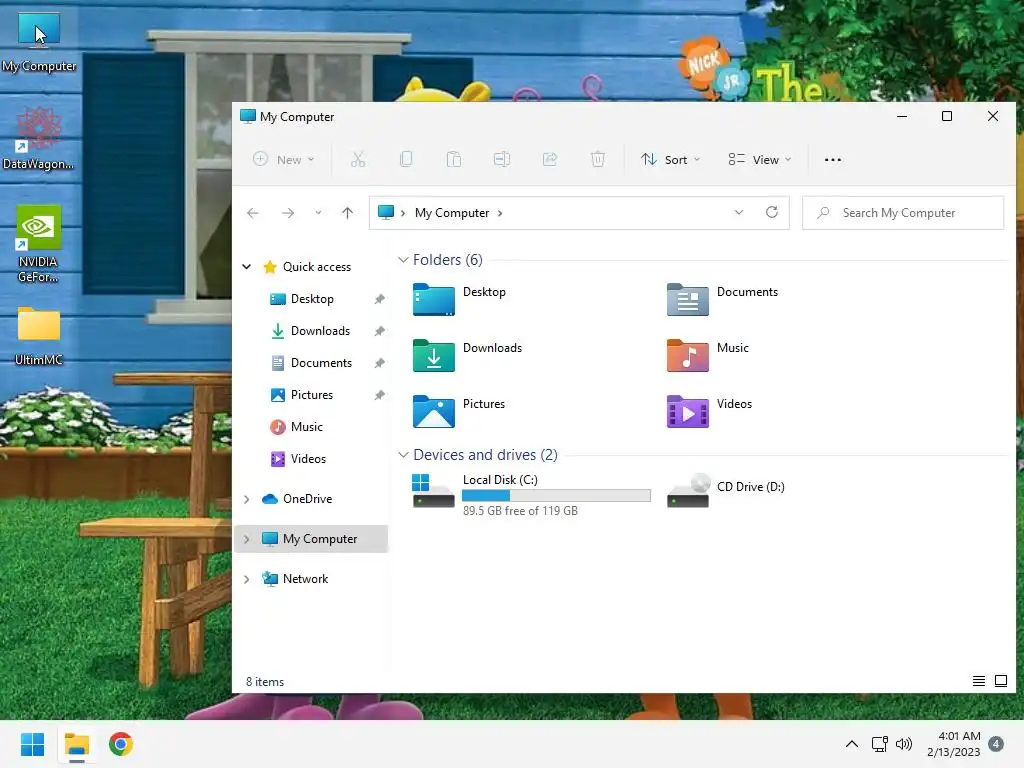Select the NVIDIA GeForce desktop shortcut
The height and width of the screenshot is (768, 1024).
[x=39, y=244]
